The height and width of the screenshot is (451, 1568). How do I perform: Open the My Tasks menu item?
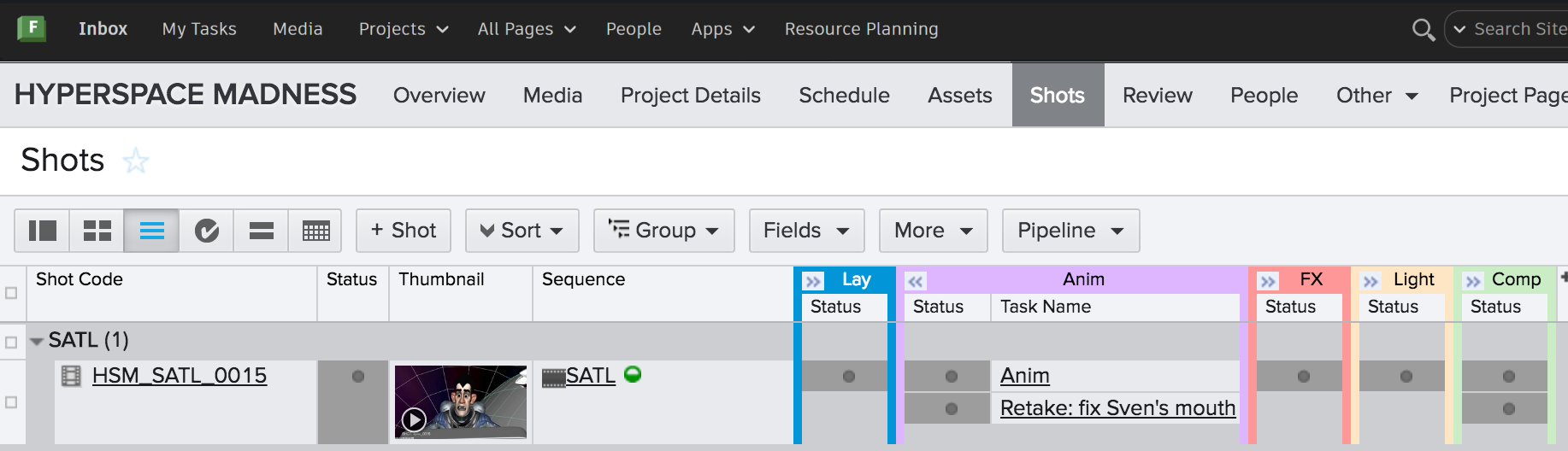pyautogui.click(x=199, y=29)
